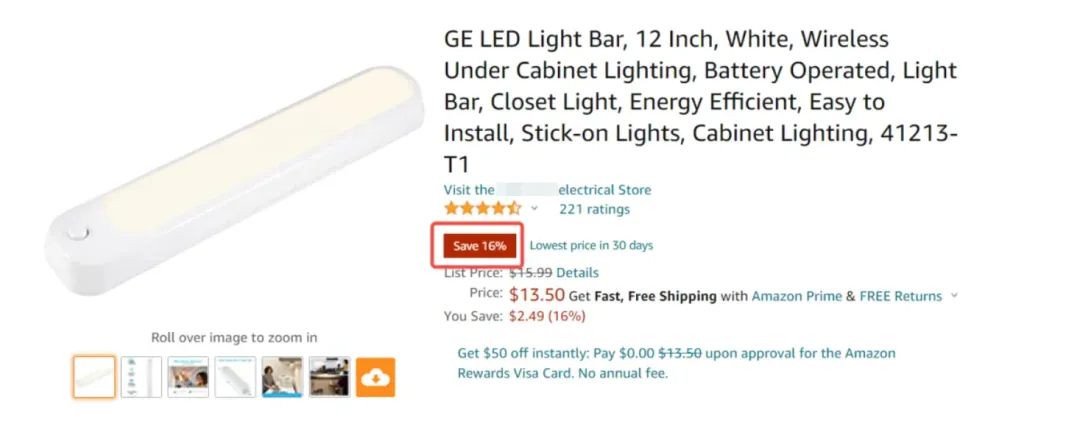Open the Amazon Prime link
The image size is (1080, 424).
[797, 297]
